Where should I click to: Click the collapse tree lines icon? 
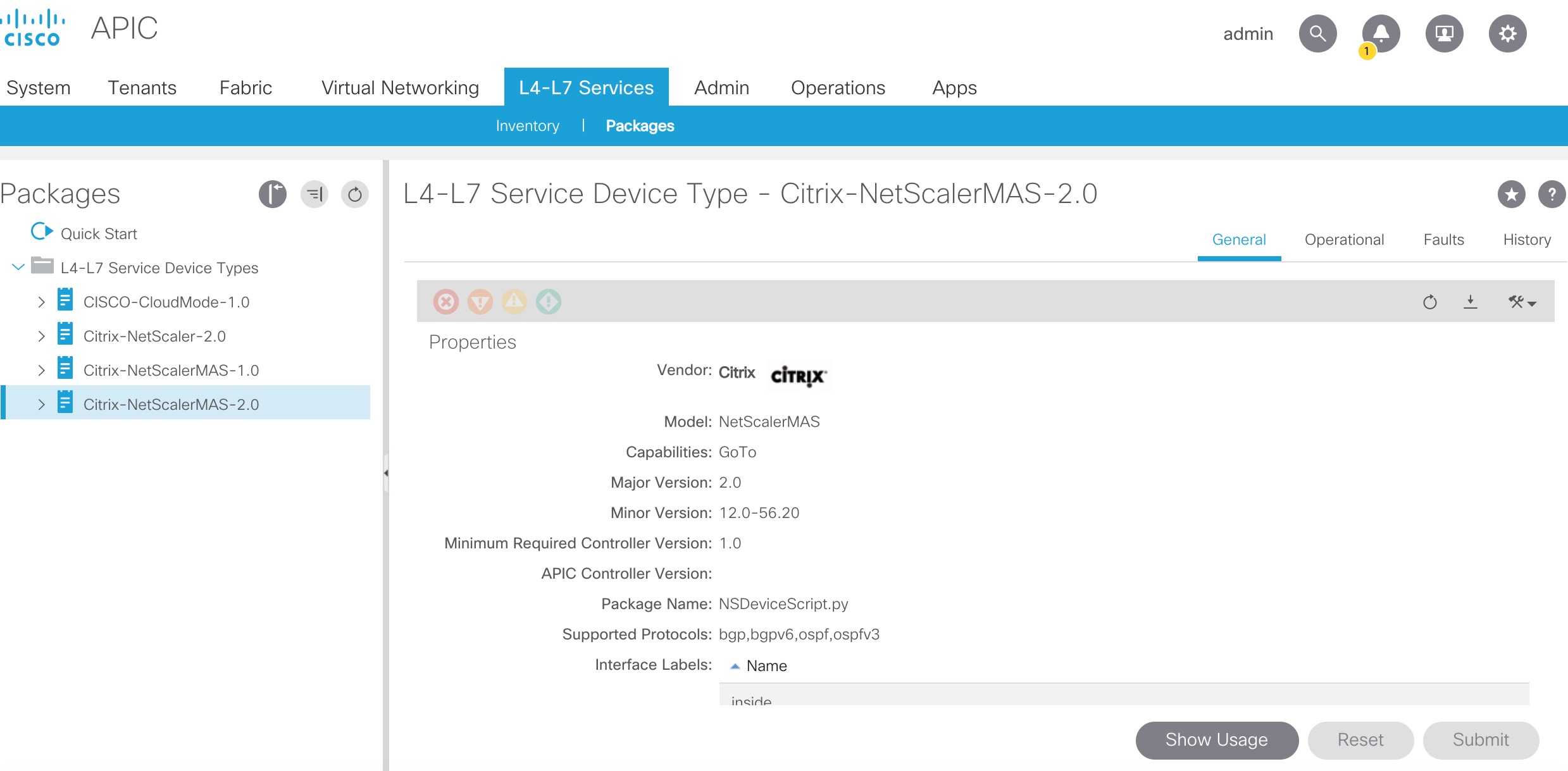[314, 194]
